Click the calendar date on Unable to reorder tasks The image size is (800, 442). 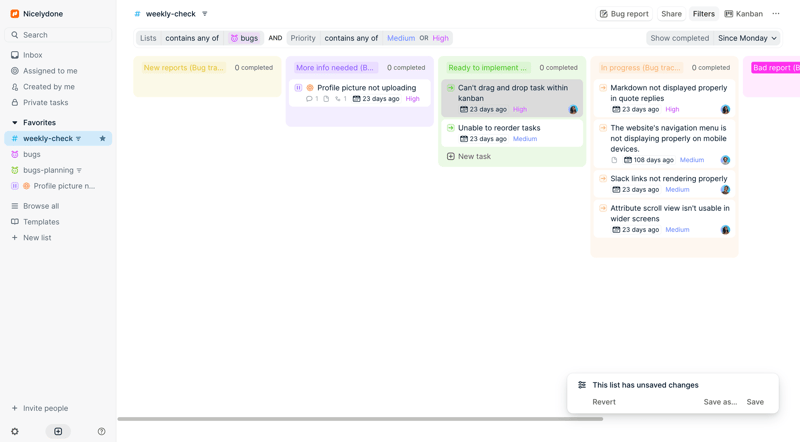(x=483, y=139)
